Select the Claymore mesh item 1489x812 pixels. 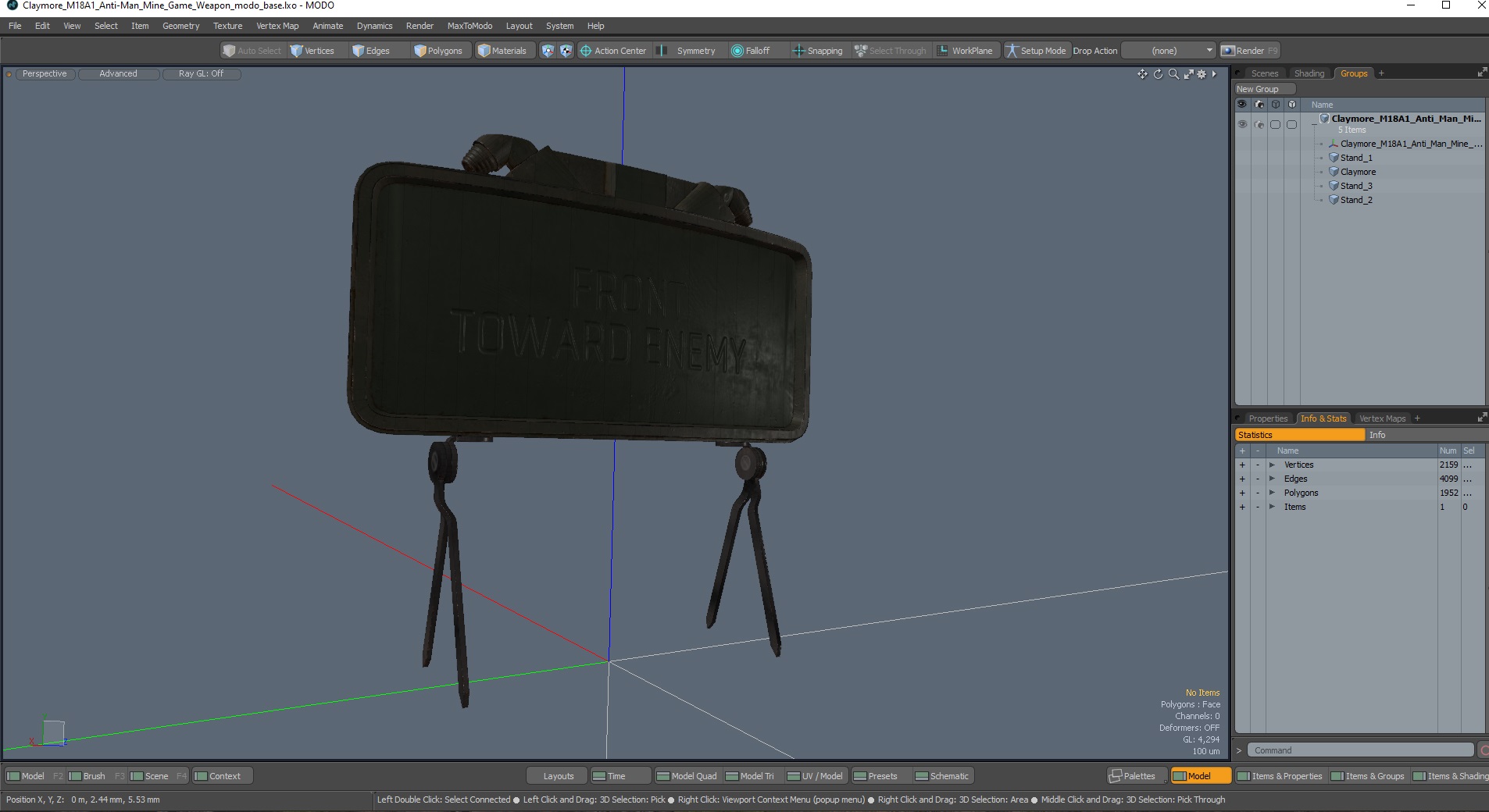(1358, 172)
